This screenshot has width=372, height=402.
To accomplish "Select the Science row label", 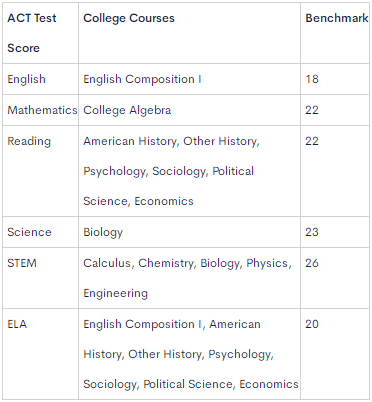I will pos(29,232).
